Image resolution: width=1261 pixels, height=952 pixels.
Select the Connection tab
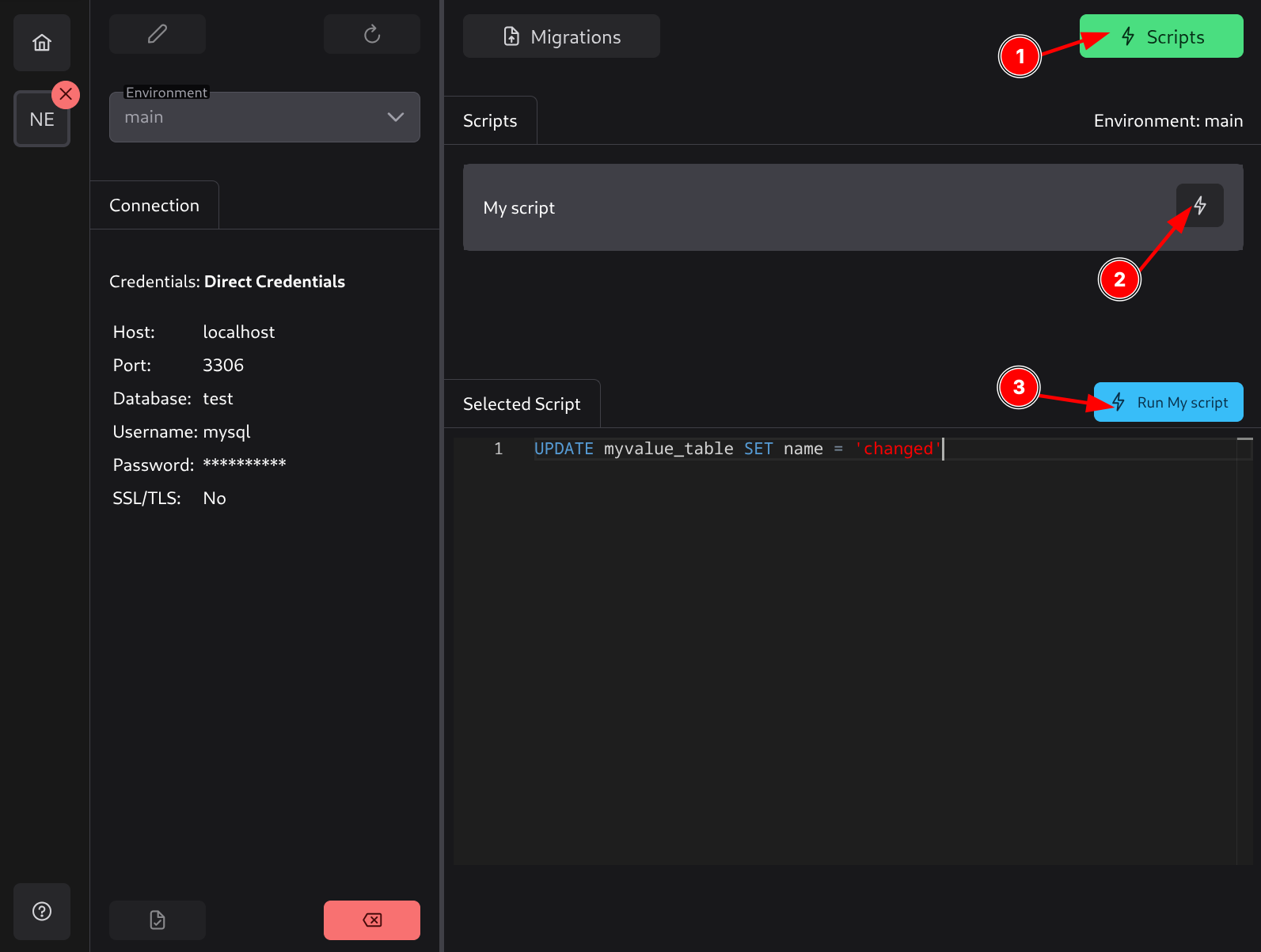pos(154,206)
